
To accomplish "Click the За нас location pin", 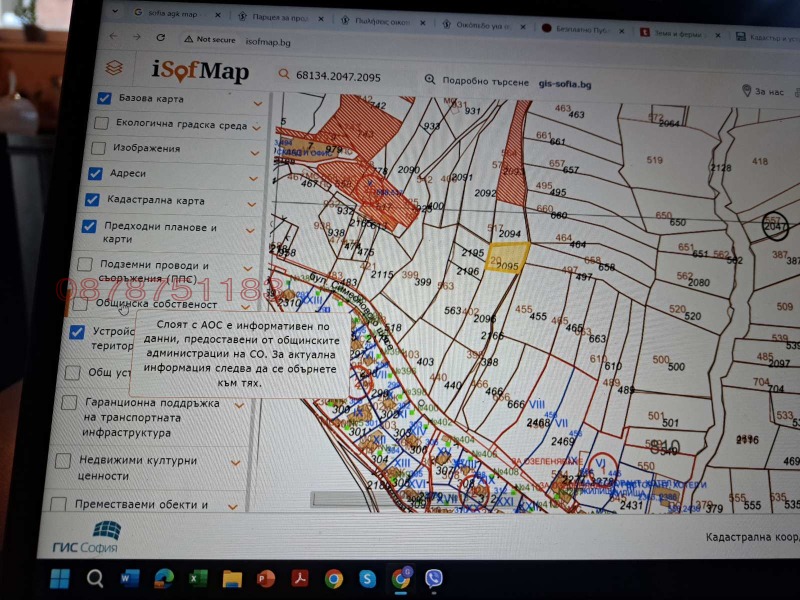I will tap(746, 91).
